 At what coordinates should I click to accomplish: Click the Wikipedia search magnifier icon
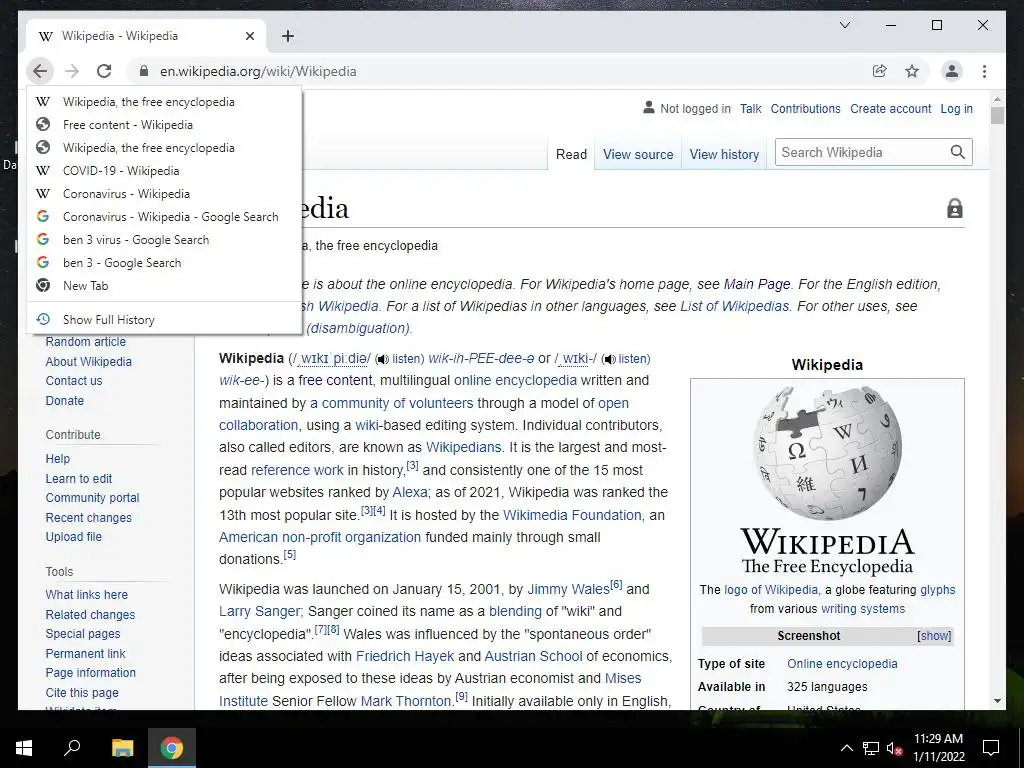[957, 152]
